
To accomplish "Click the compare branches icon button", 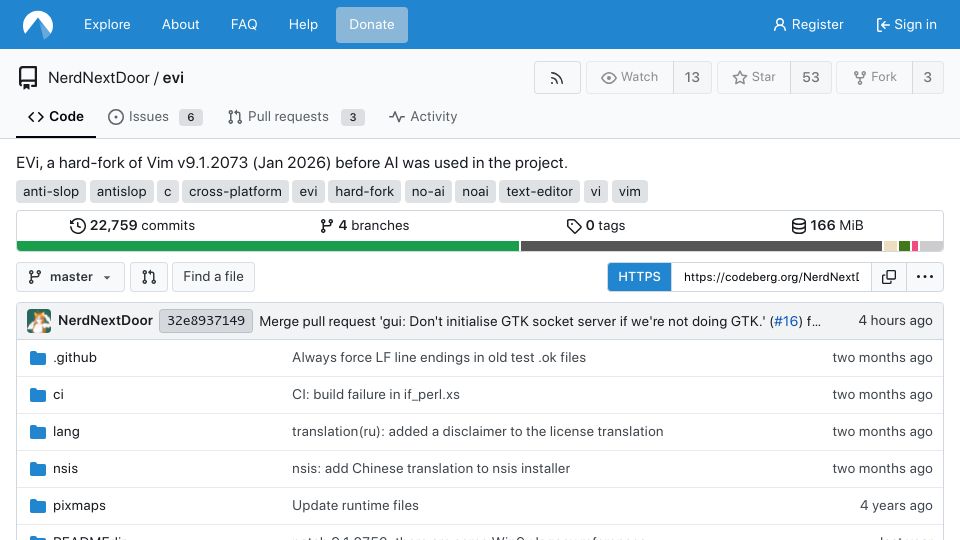I will point(149,277).
